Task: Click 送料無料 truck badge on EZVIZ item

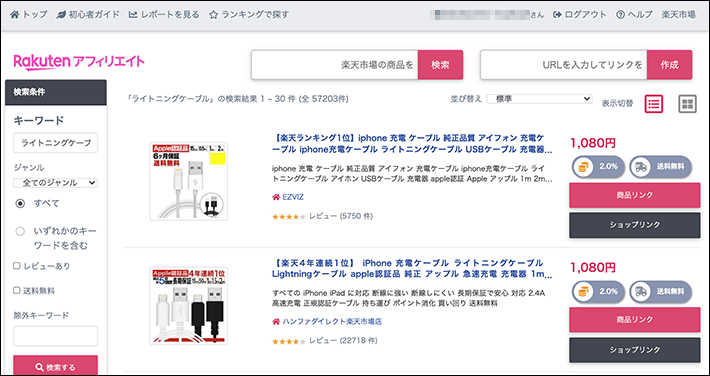Action: tap(661, 167)
